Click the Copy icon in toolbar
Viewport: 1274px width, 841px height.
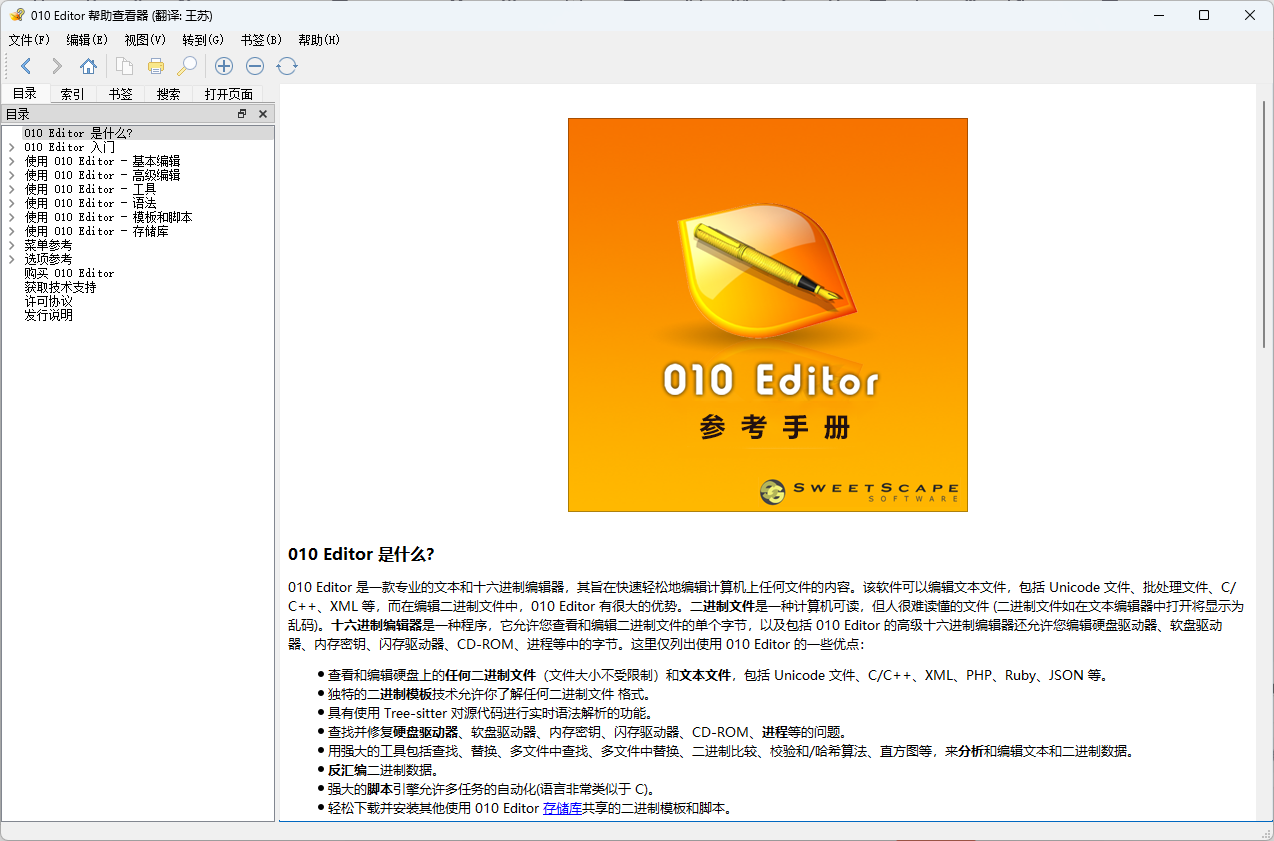[x=124, y=66]
